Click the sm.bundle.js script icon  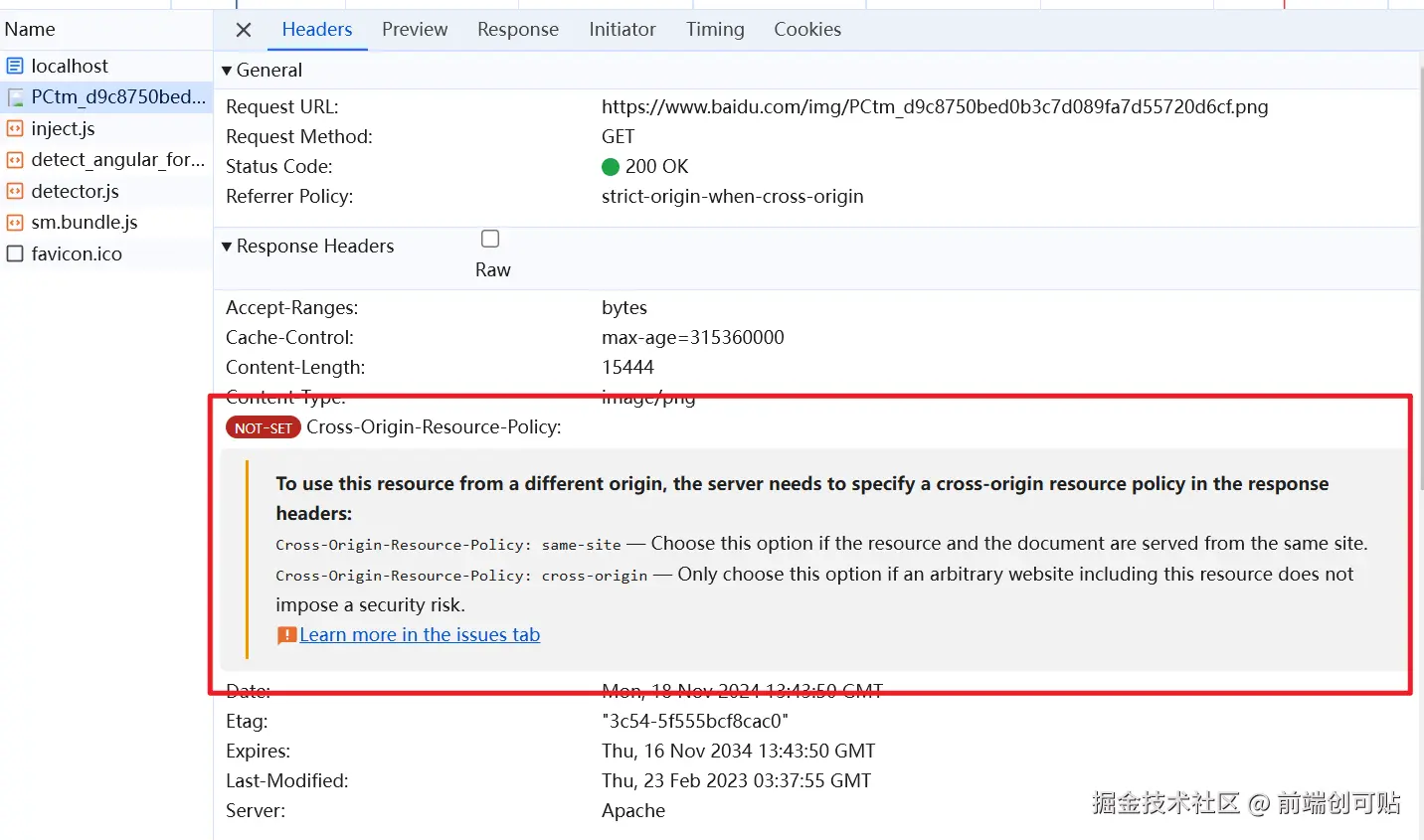(x=15, y=223)
